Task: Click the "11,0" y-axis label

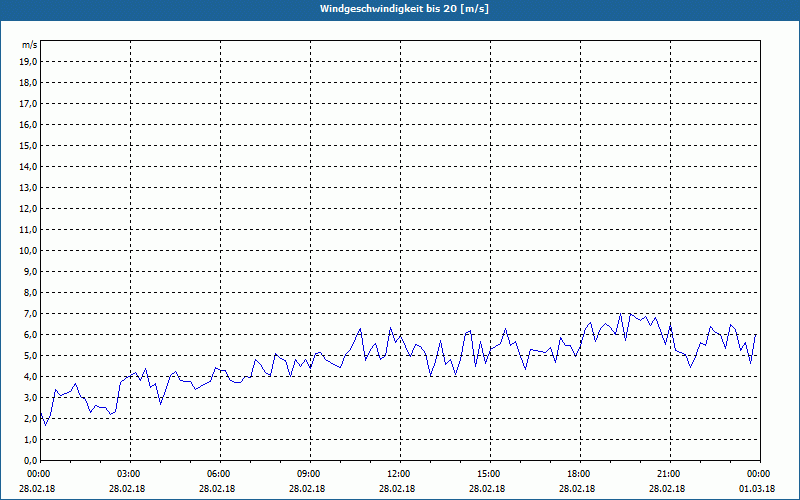Action: click(x=28, y=230)
